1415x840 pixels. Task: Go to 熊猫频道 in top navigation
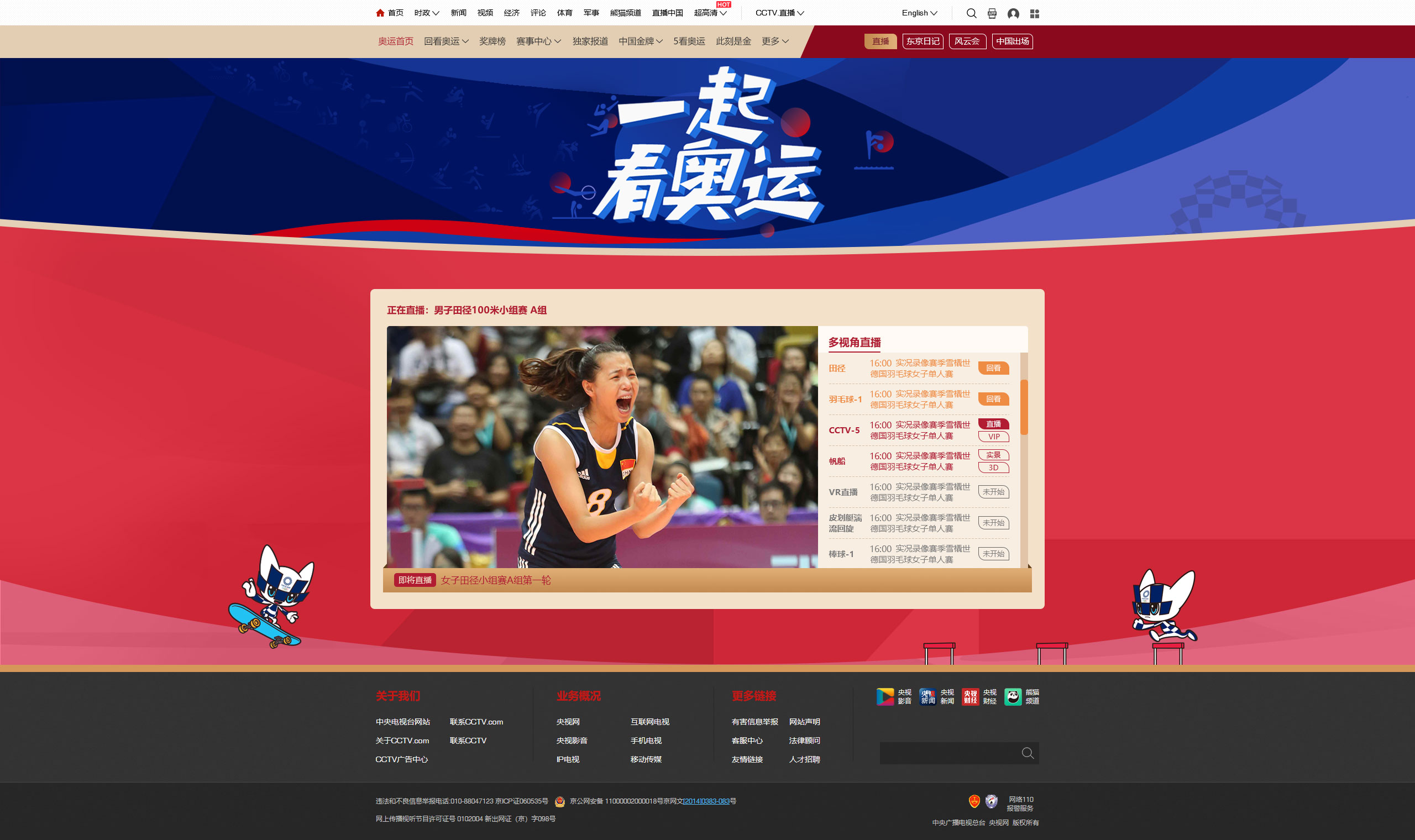tap(625, 13)
